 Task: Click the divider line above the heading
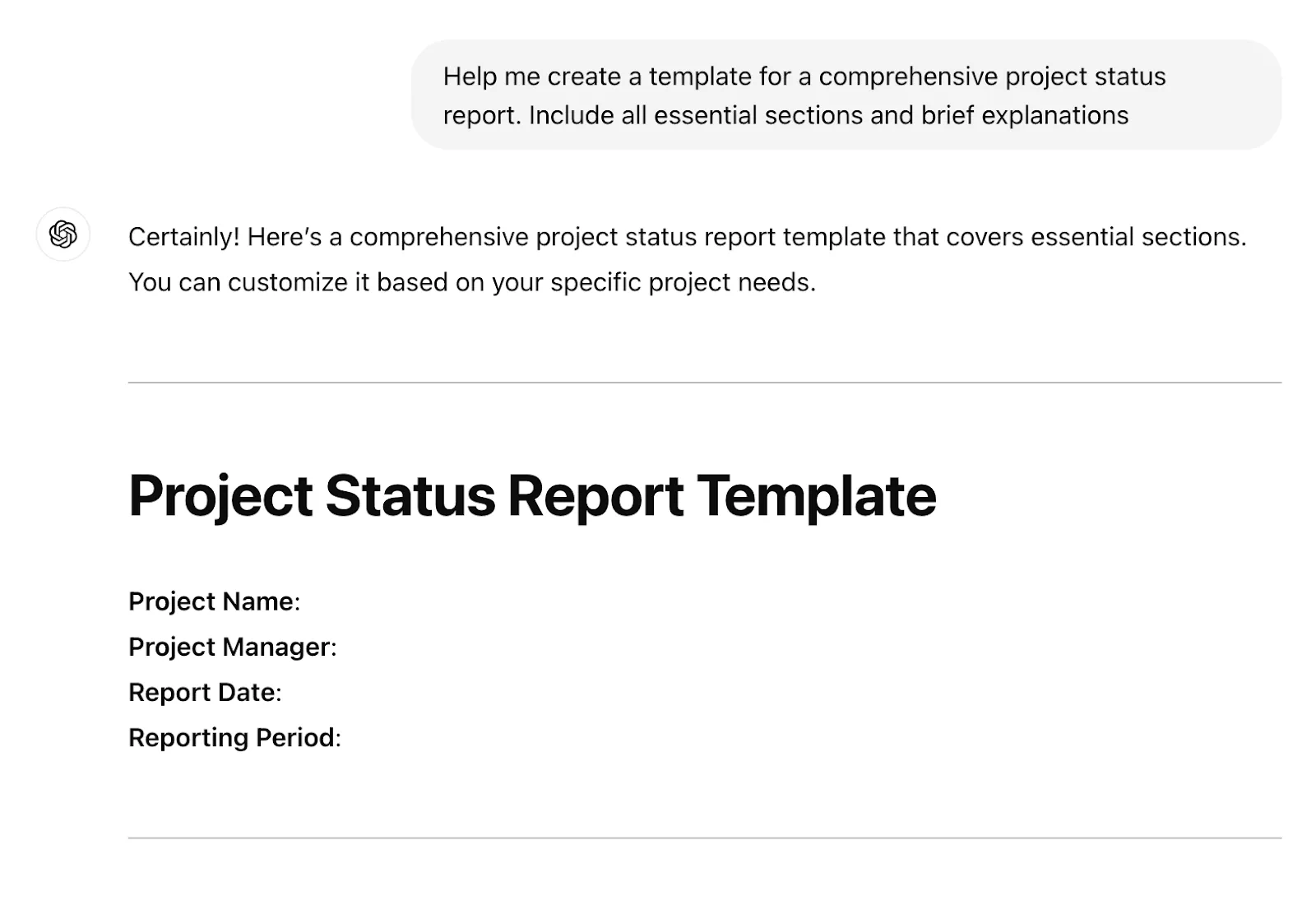(x=705, y=383)
